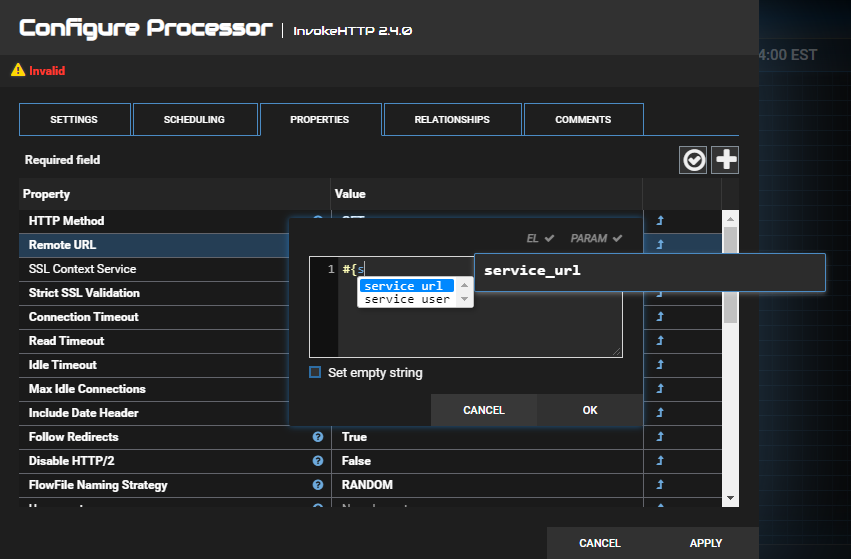The image size is (851, 559).
Task: Click the Value column header
Action: pyautogui.click(x=486, y=194)
